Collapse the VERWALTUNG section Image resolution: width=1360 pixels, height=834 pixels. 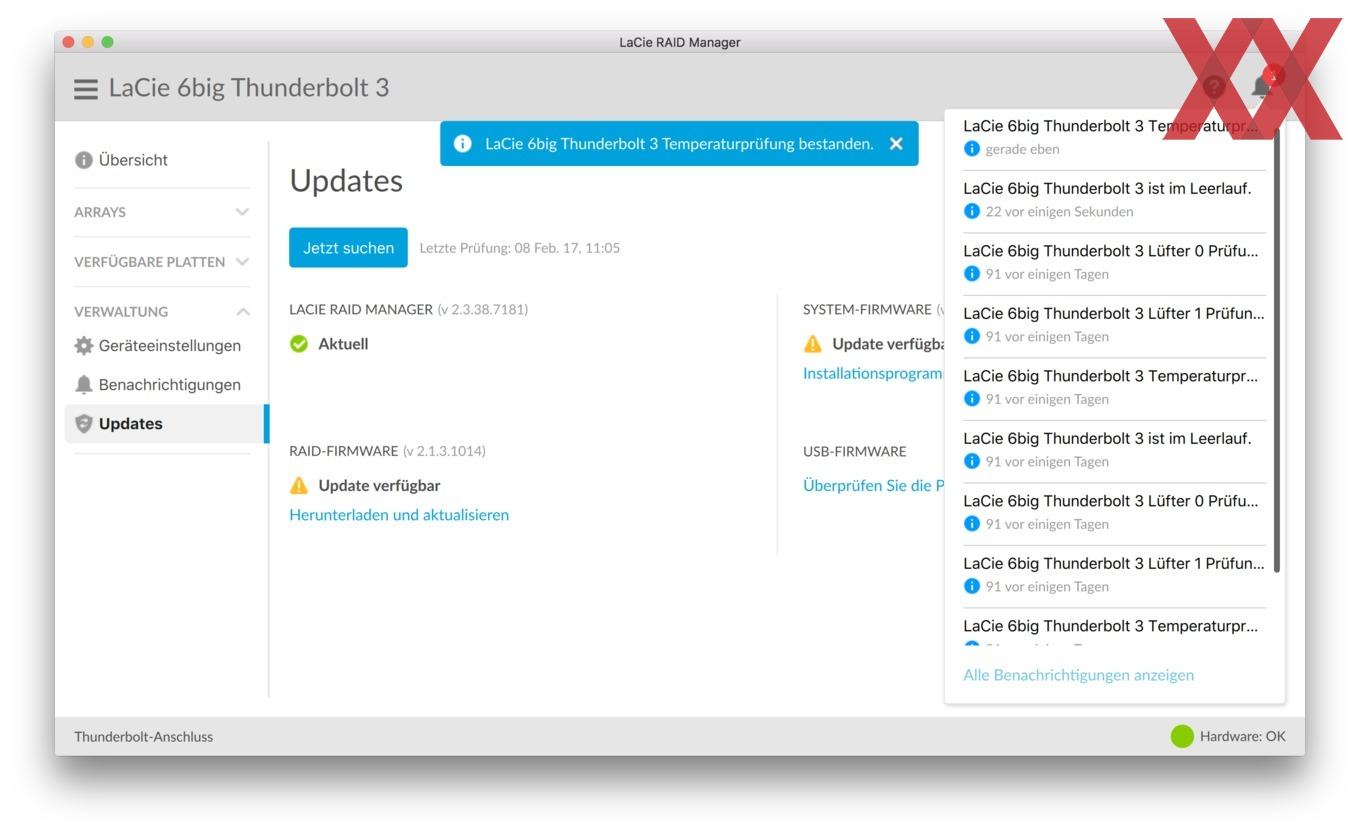coord(162,312)
